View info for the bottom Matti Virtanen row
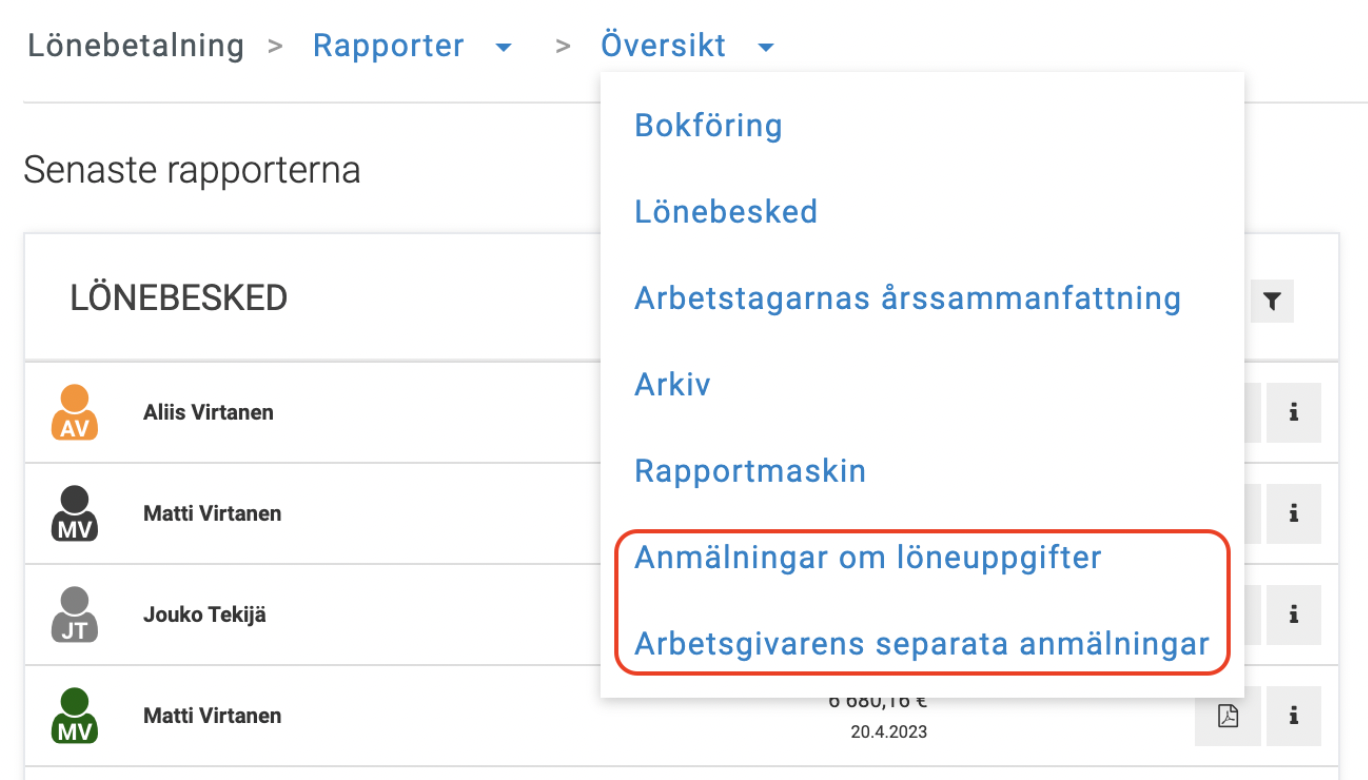Viewport: 1368px width, 780px height. click(x=1293, y=715)
